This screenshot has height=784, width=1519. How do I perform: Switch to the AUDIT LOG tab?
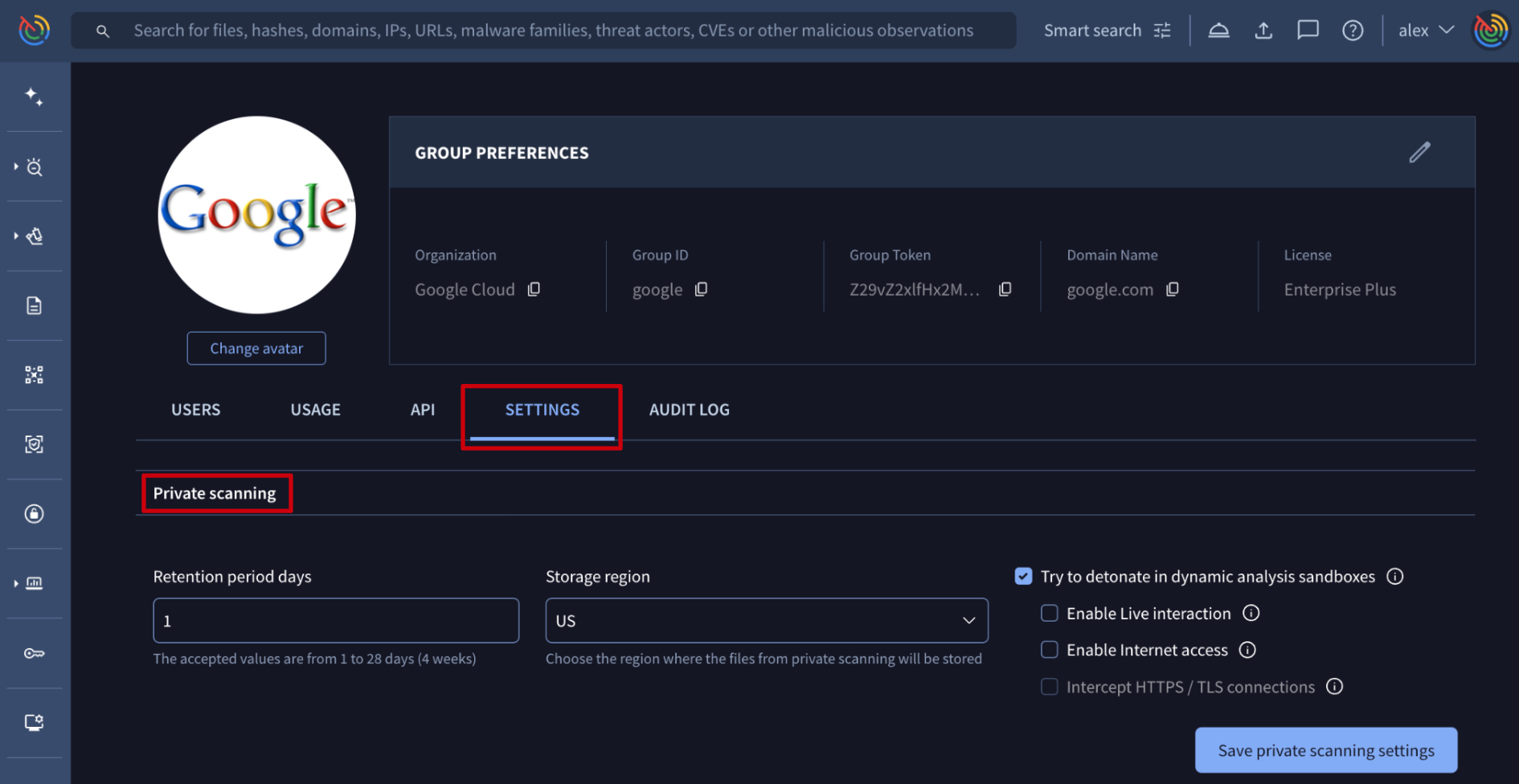tap(690, 410)
